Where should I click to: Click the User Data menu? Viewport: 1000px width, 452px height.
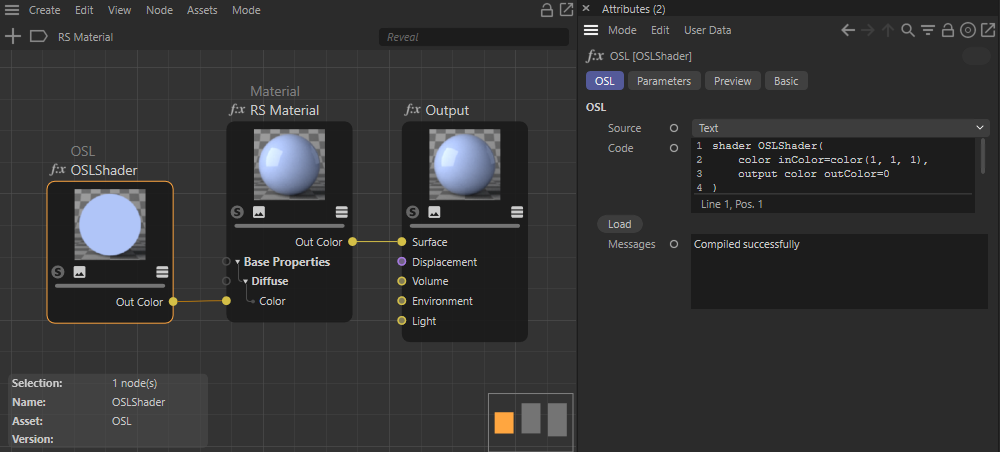(707, 30)
